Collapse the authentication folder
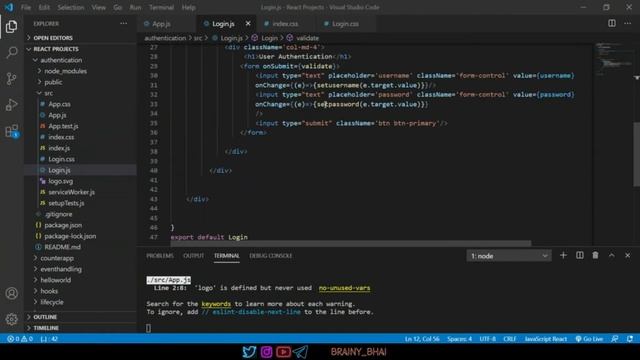Viewport: 640px width, 360px height. (80, 60)
